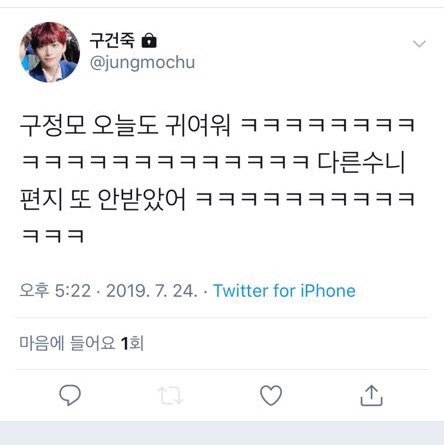
Task: Click the grey area below the tweet
Action: pyautogui.click(x=222, y=433)
